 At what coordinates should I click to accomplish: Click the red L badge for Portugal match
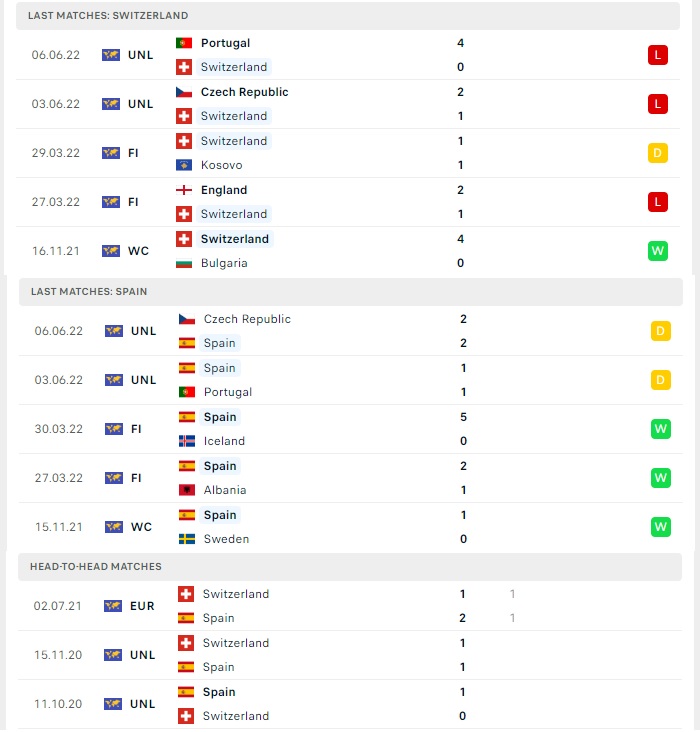tap(658, 55)
